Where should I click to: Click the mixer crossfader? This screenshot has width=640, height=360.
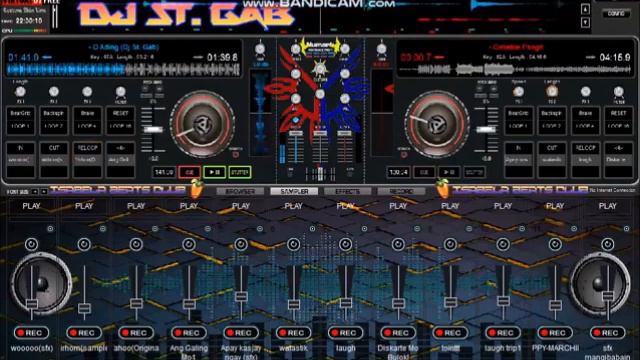pos(320,174)
